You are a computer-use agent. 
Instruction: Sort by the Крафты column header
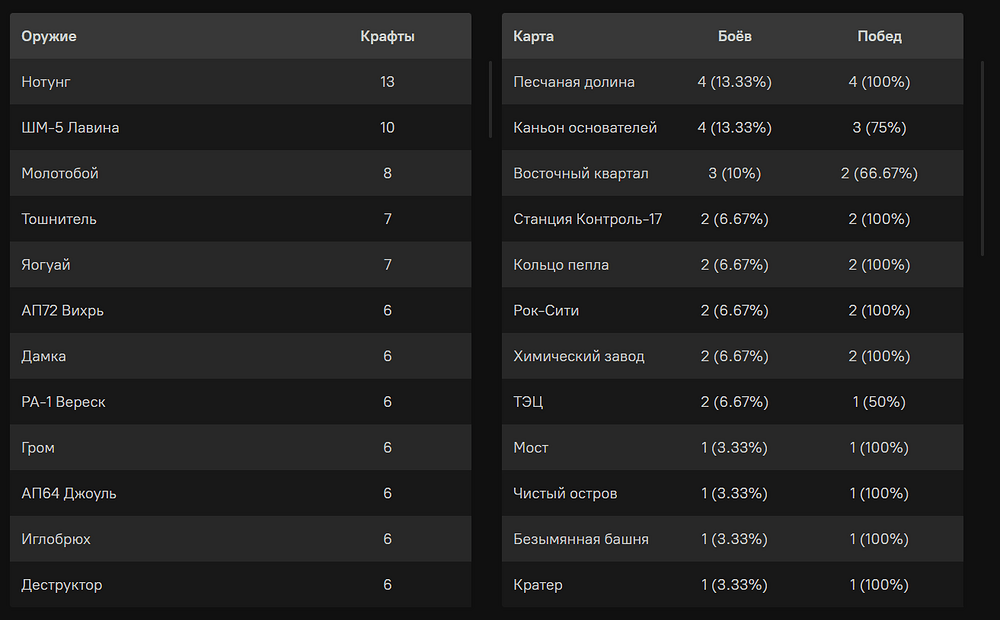click(x=387, y=36)
